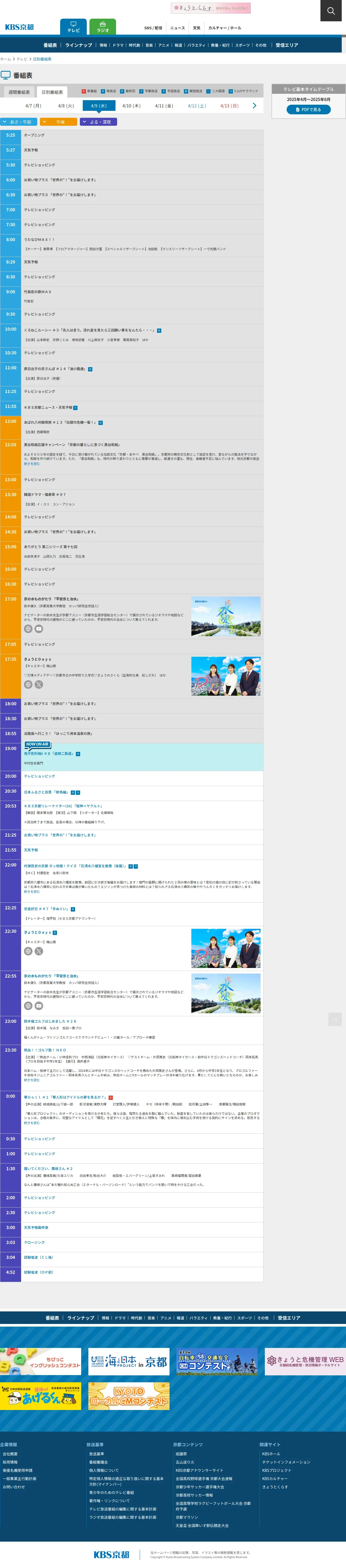Image resolution: width=346 pixels, height=1568 pixels.
Task: Switch to the ラジオ section tab
Action: pos(103,27)
